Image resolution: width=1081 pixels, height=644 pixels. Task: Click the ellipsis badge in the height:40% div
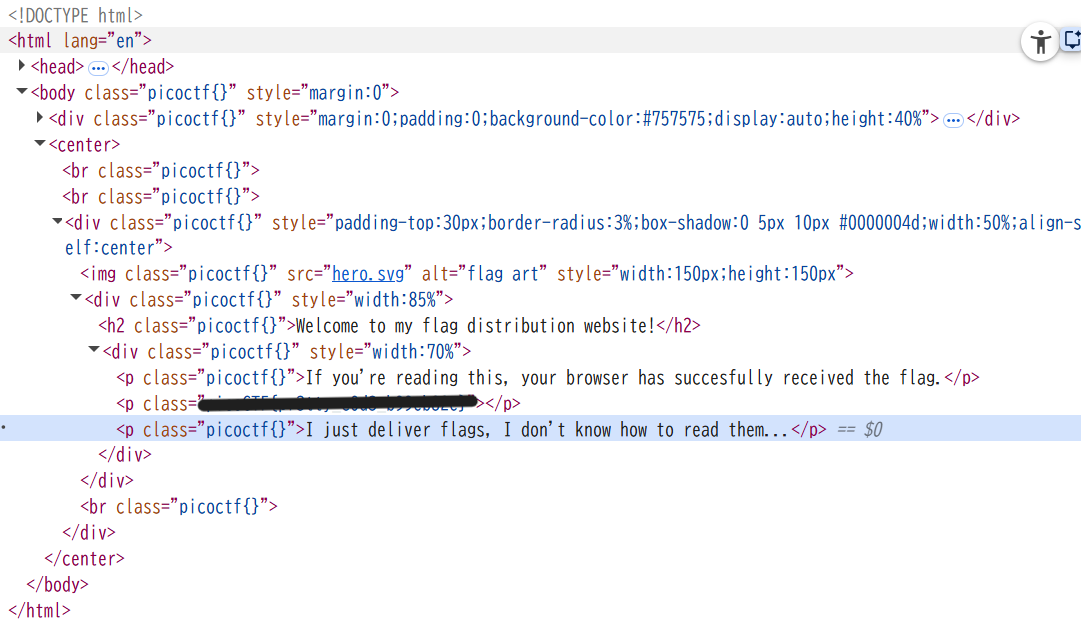click(953, 119)
